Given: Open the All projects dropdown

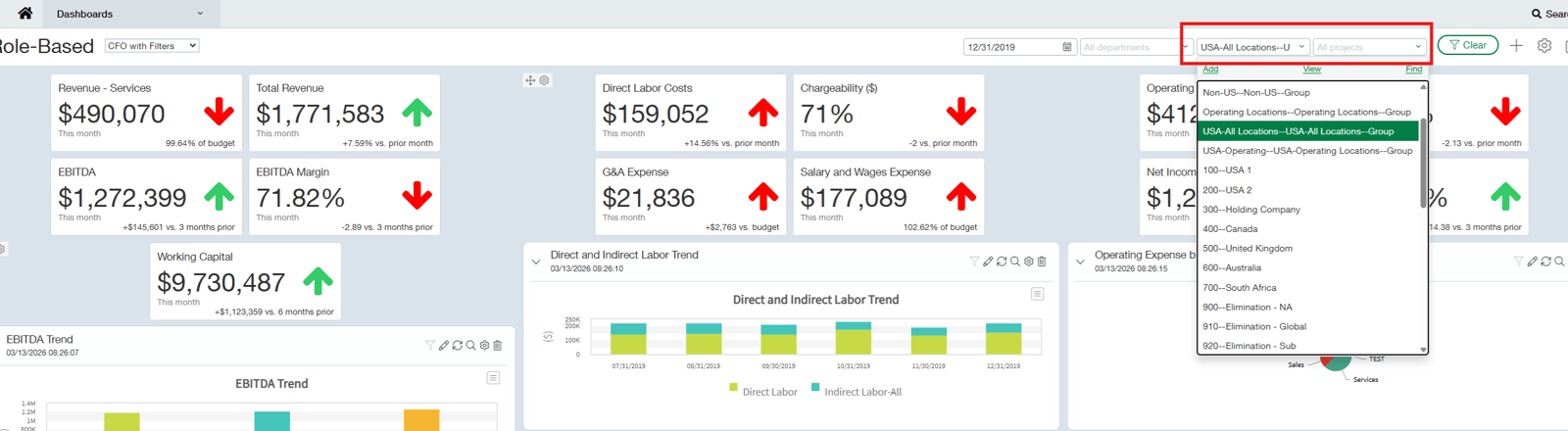Looking at the screenshot, I should (x=1369, y=47).
